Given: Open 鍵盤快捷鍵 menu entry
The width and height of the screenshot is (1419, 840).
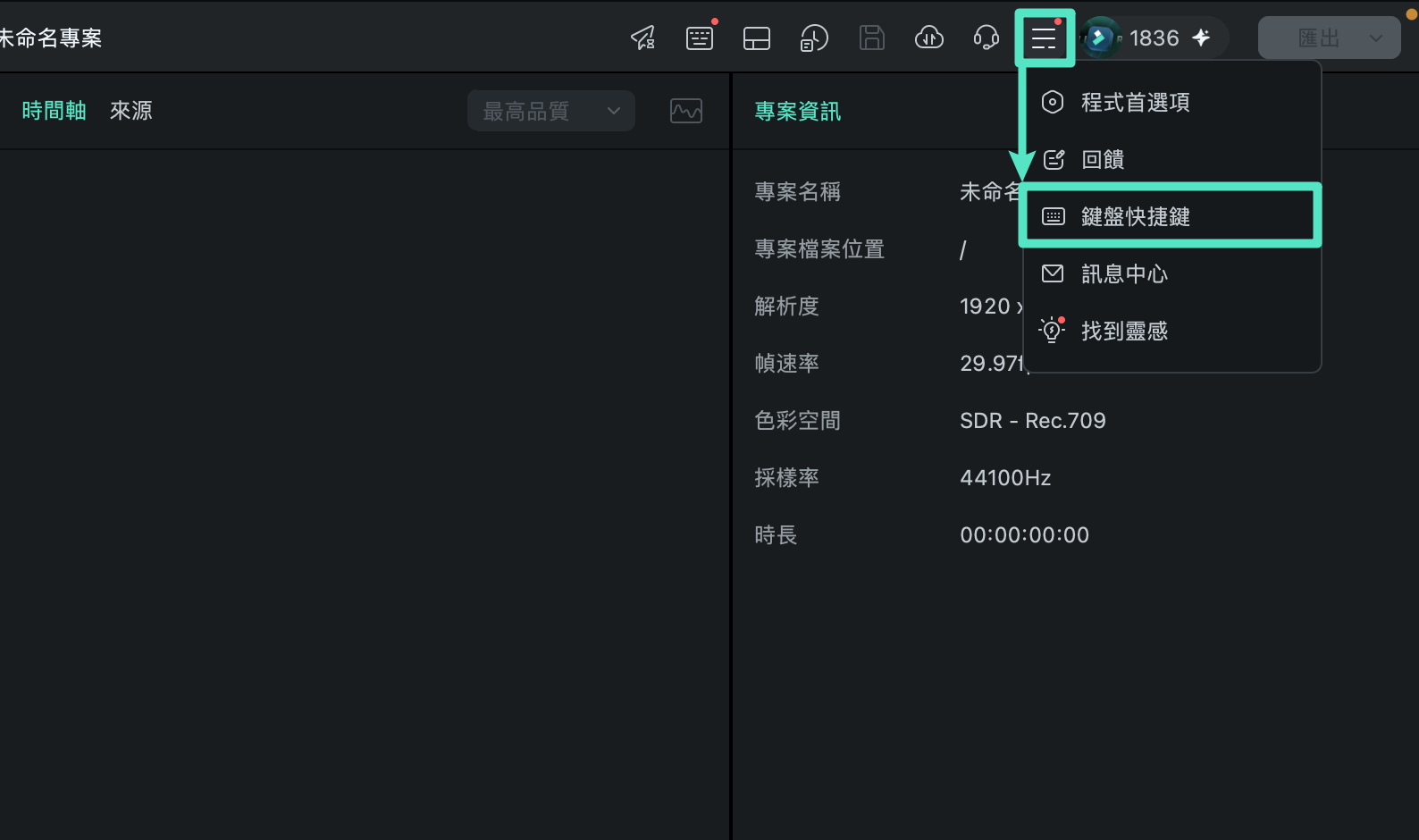Looking at the screenshot, I should (x=1171, y=217).
